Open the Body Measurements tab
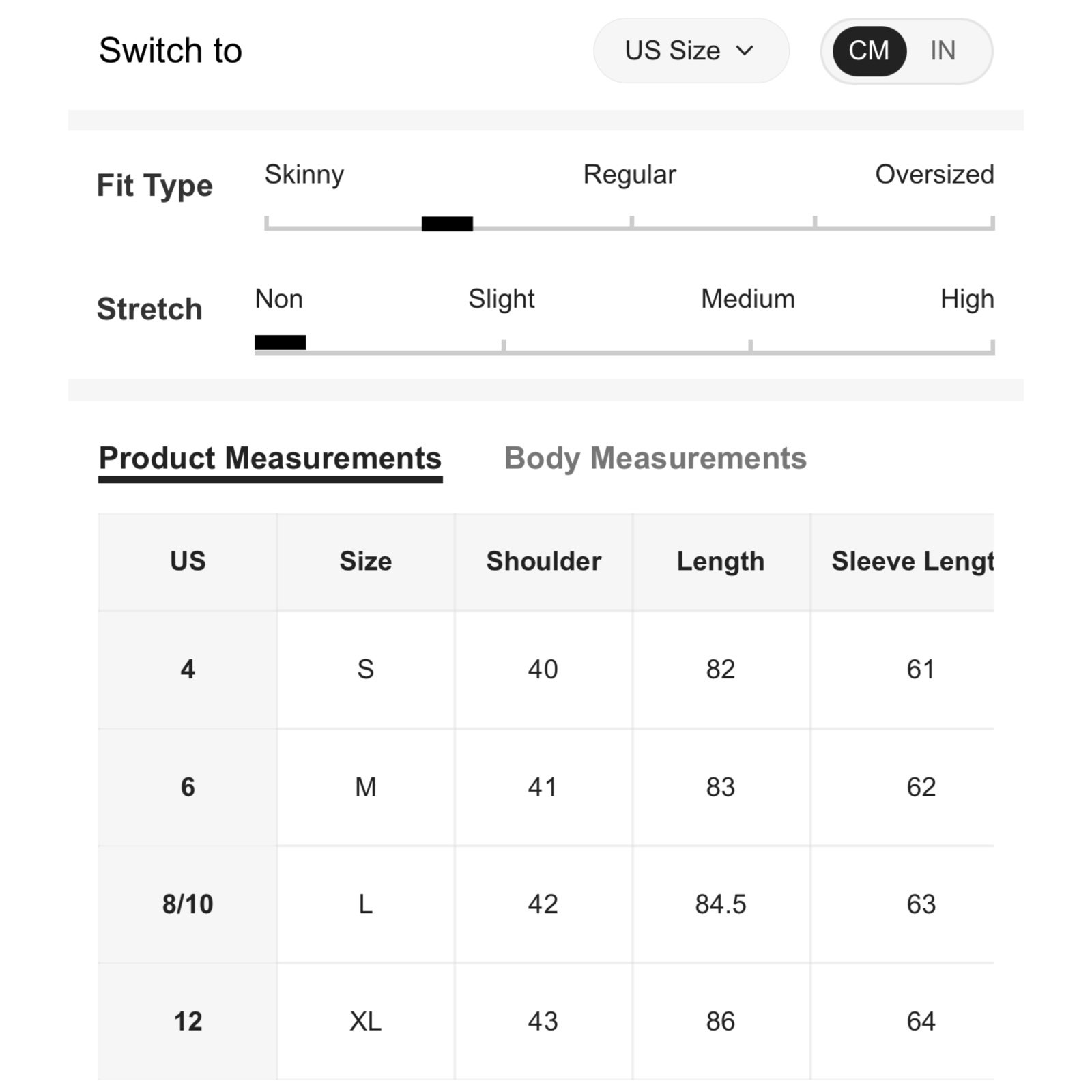The width and height of the screenshot is (1092, 1092). 655,458
